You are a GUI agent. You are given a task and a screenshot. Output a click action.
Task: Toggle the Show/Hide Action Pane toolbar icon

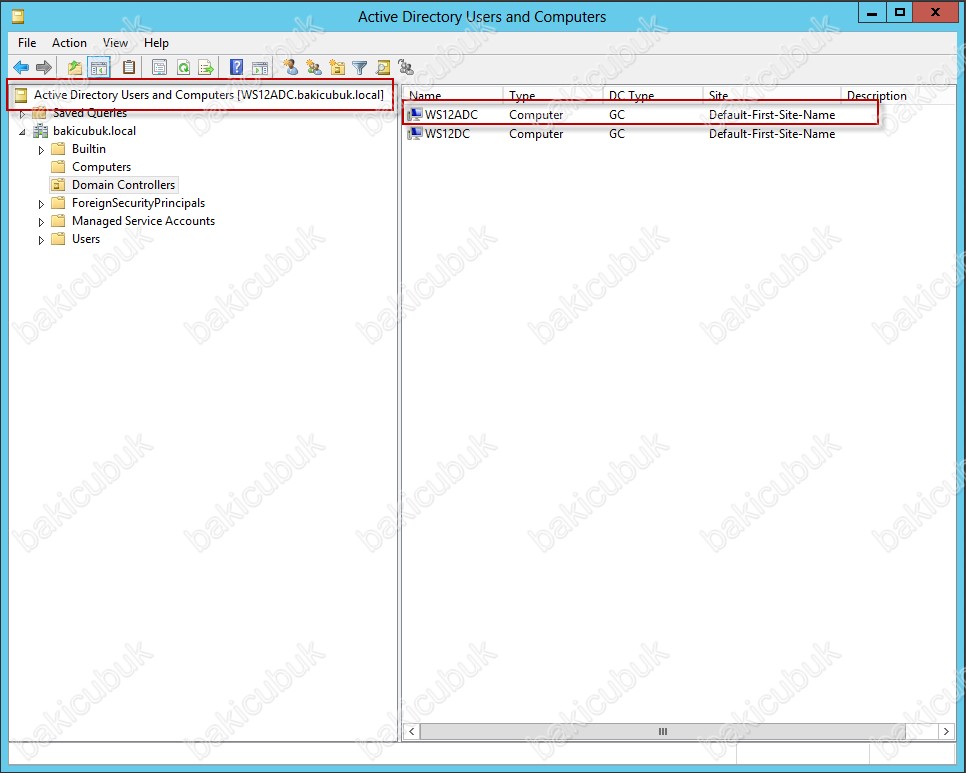[x=260, y=67]
